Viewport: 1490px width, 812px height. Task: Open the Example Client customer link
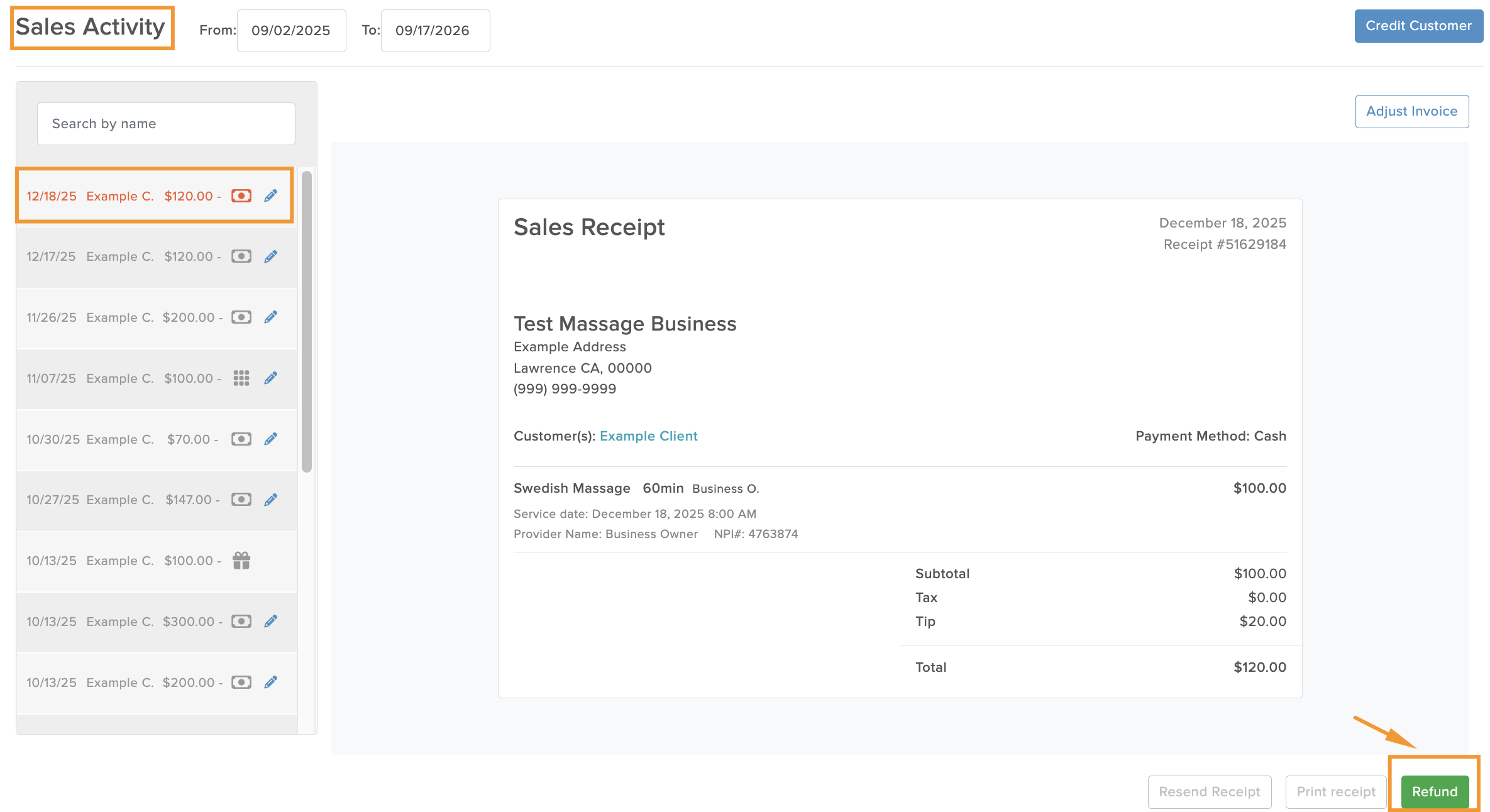coord(648,436)
